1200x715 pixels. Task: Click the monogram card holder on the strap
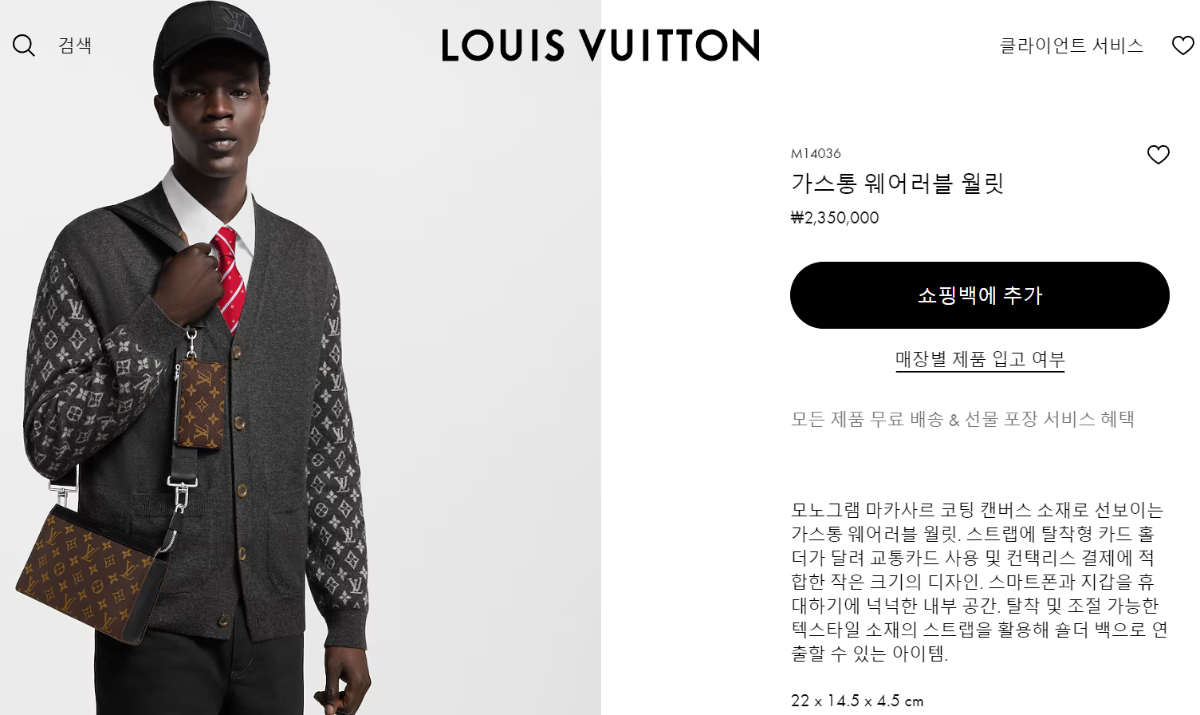pyautogui.click(x=201, y=404)
